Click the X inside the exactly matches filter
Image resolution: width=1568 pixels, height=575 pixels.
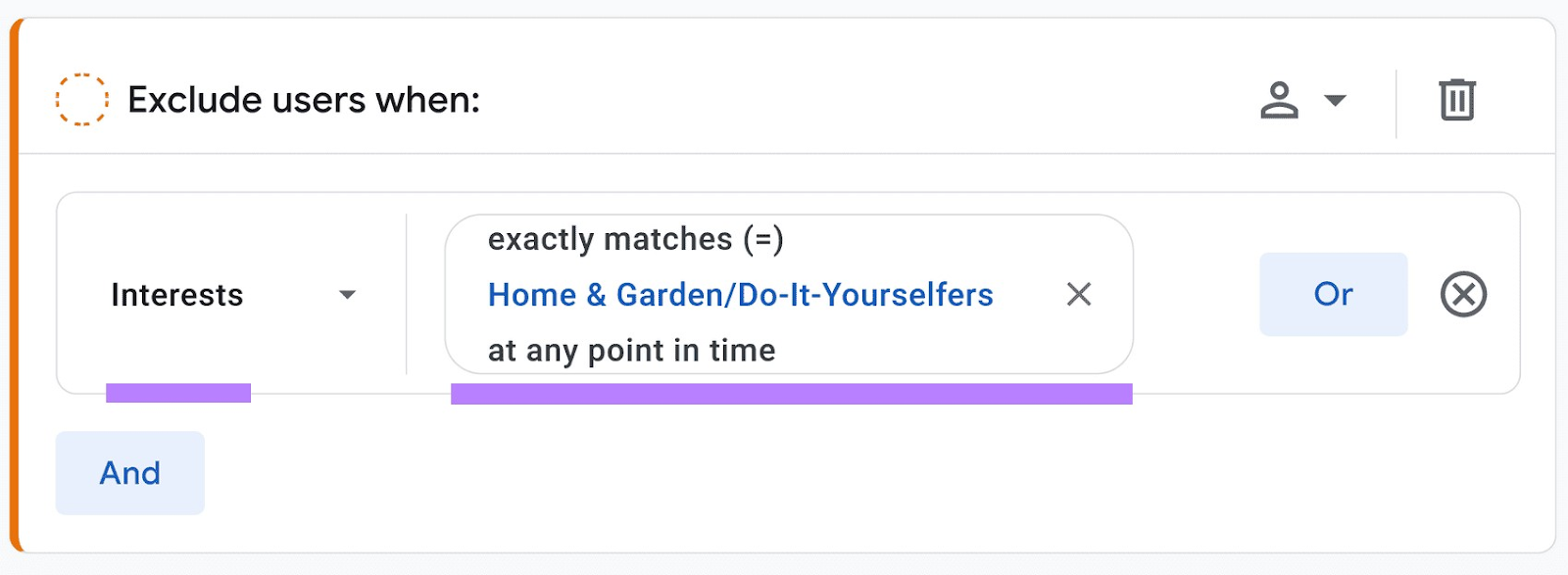point(1079,294)
